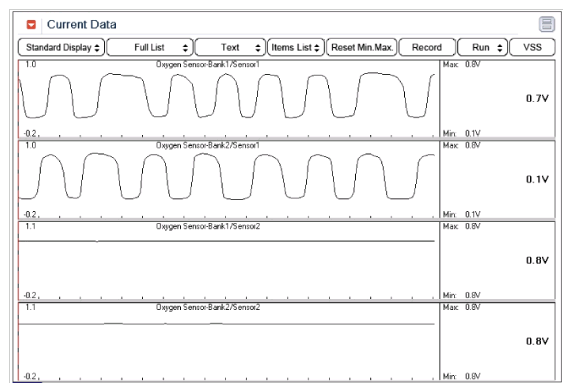The image size is (572, 392).
Task: Click the 0.1V current value of Bank2/Sensor1
Action: point(537,179)
